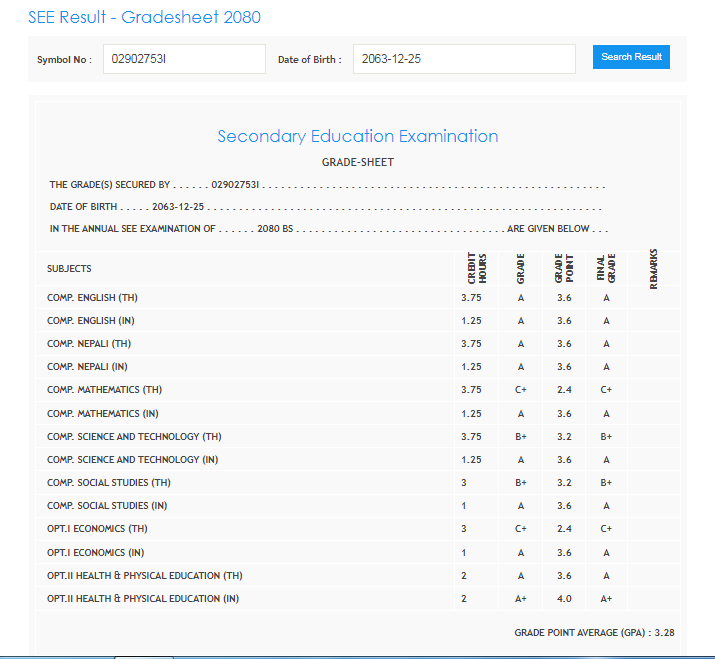This screenshot has height=659, width=715.
Task: Click the SUBJECTS column header
Action: click(x=69, y=269)
